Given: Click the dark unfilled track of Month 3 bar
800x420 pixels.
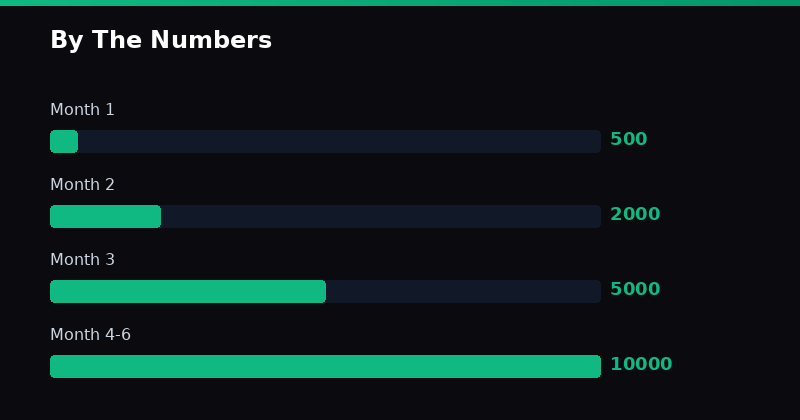Looking at the screenshot, I should tap(463, 291).
